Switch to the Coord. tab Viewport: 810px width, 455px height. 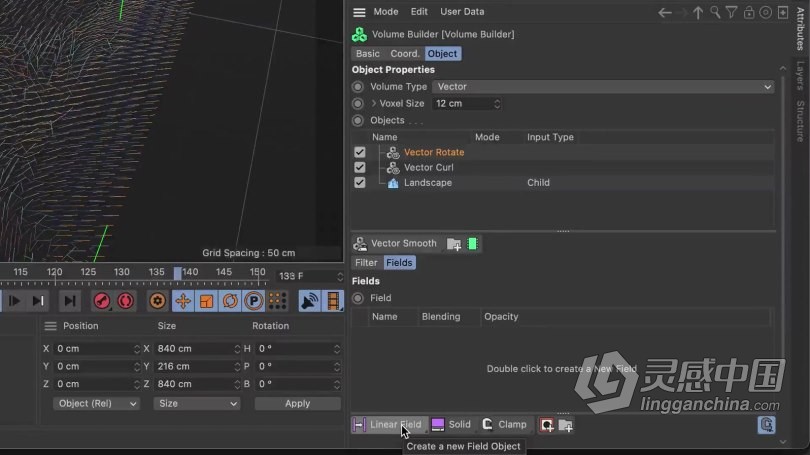pyautogui.click(x=404, y=54)
